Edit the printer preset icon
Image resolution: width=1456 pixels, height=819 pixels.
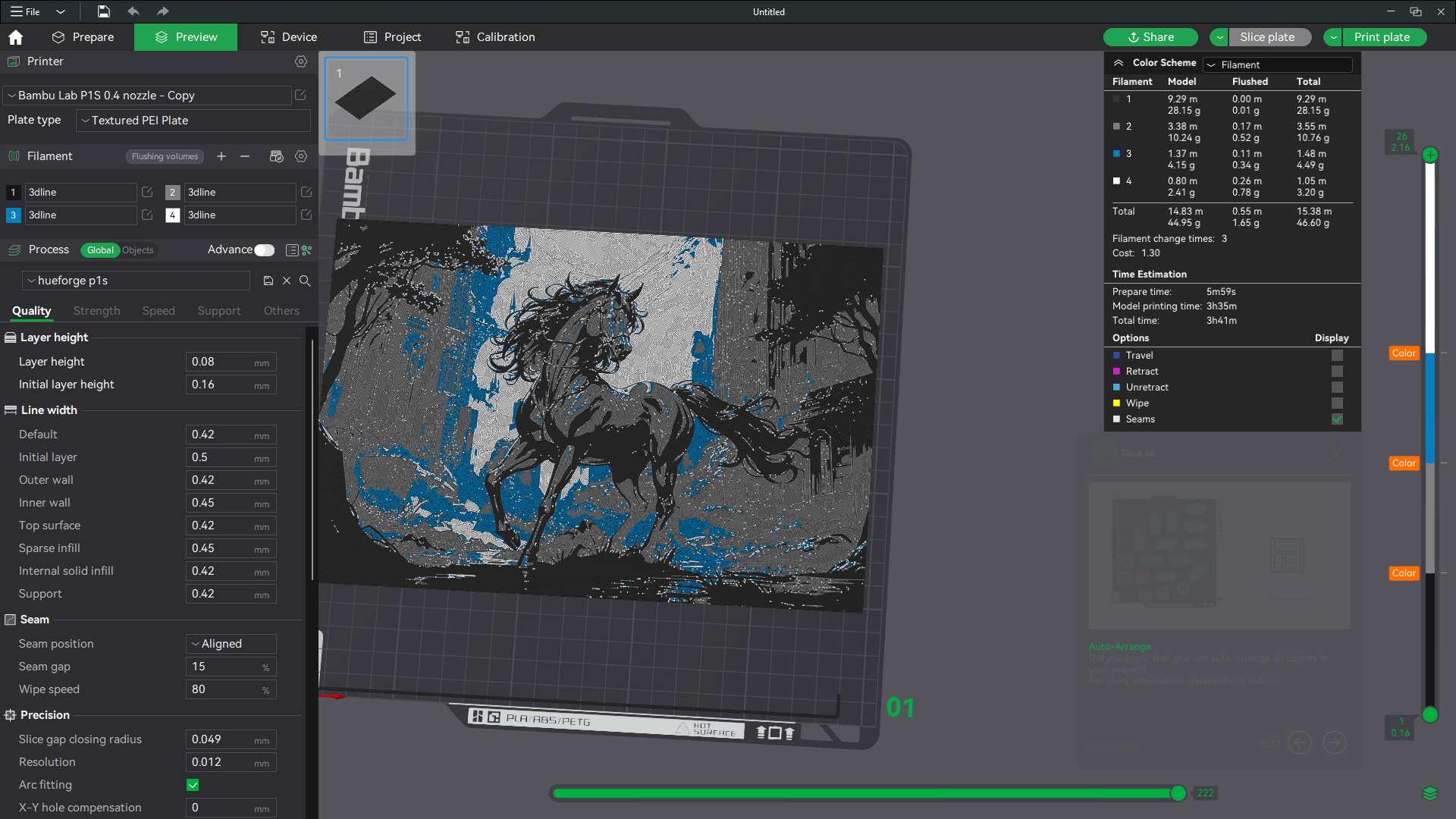point(300,95)
